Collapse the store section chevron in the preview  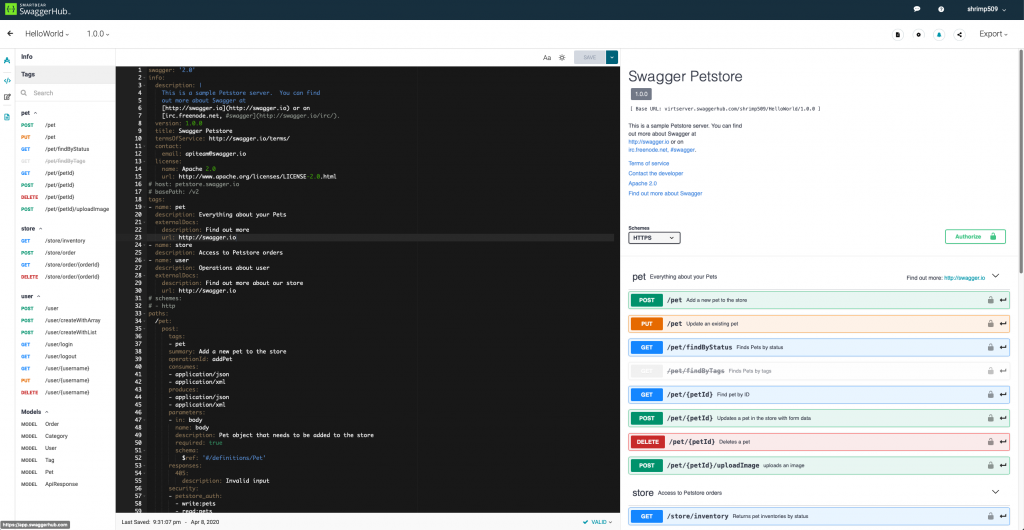pos(995,491)
